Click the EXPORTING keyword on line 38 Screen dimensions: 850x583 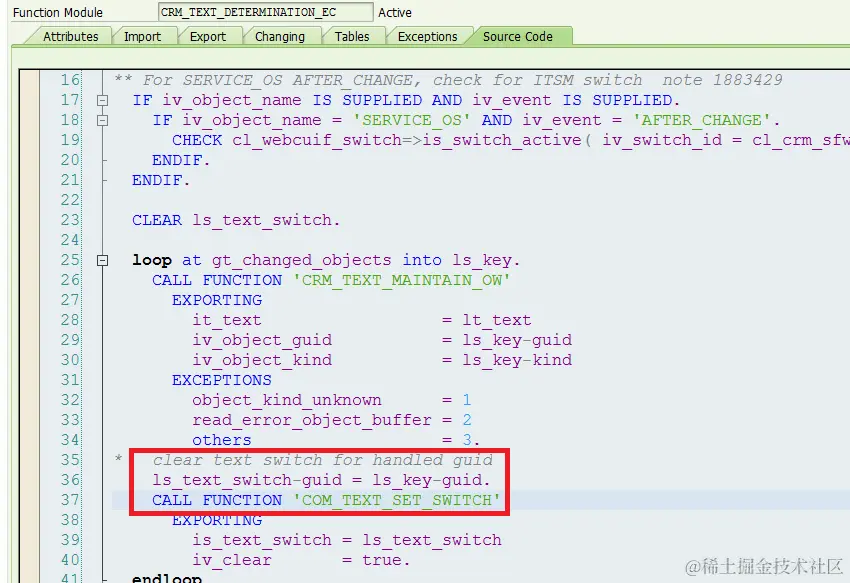(217, 520)
